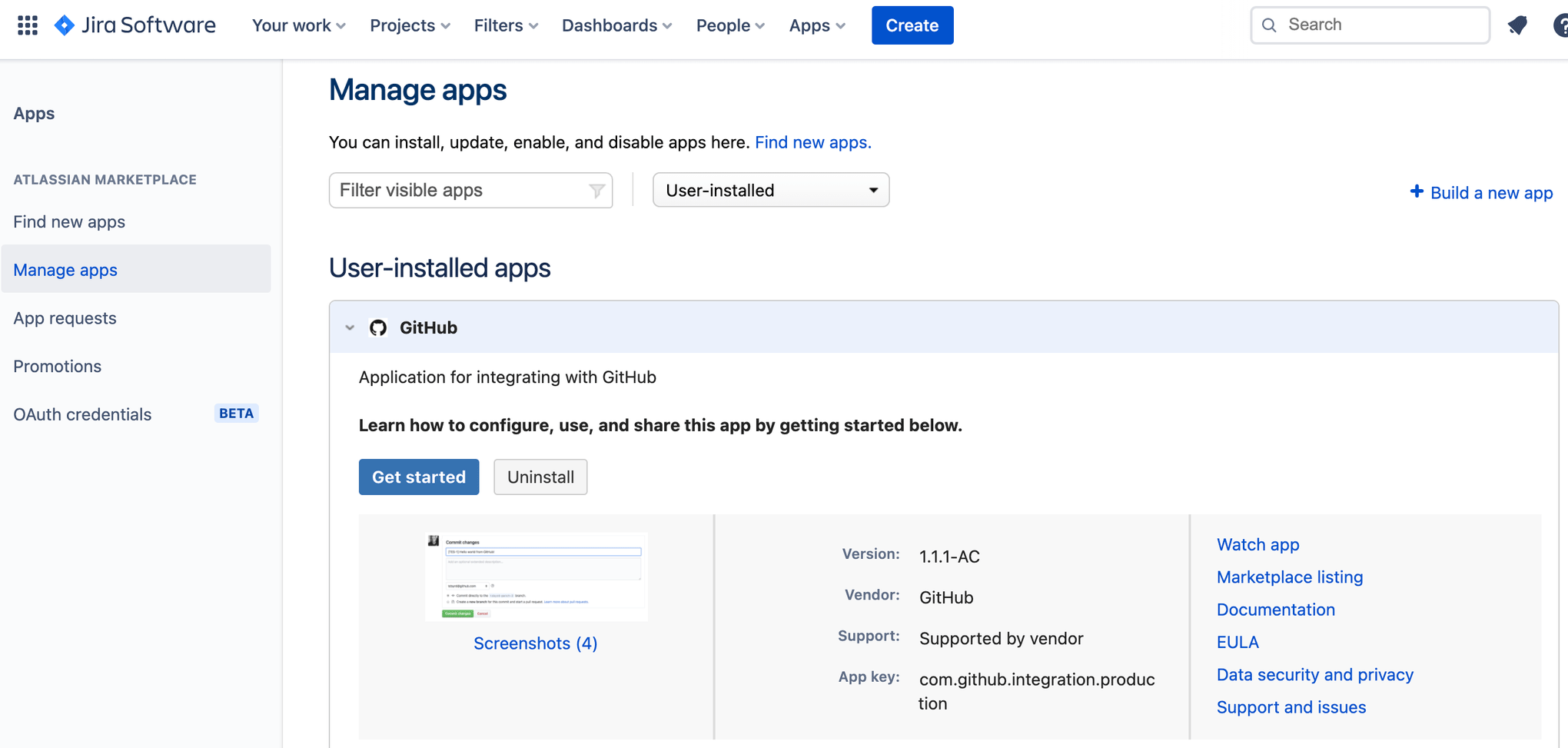
Task: Click the filter funnel icon
Action: [x=596, y=191]
